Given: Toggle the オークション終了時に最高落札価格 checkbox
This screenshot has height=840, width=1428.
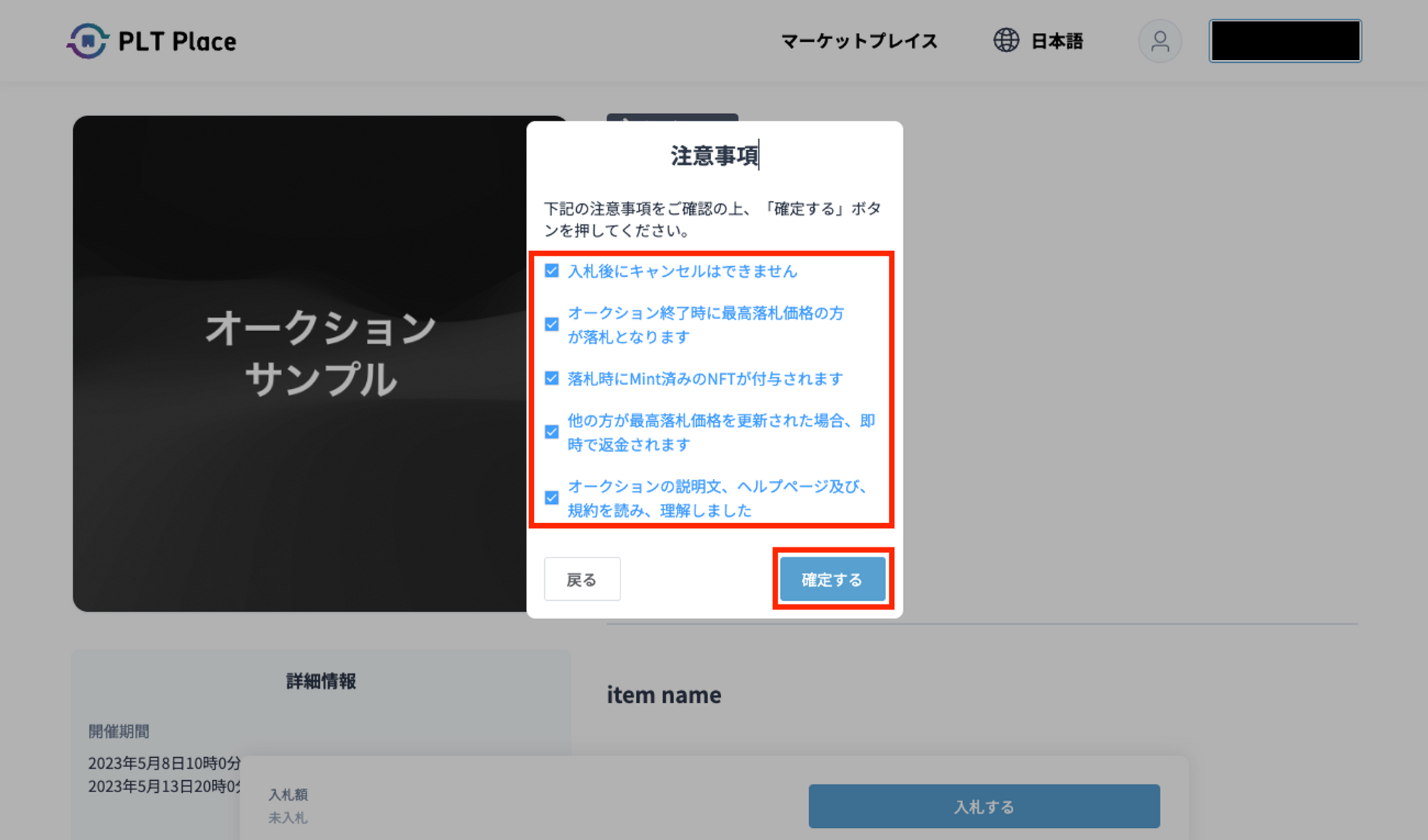Looking at the screenshot, I should [x=552, y=324].
